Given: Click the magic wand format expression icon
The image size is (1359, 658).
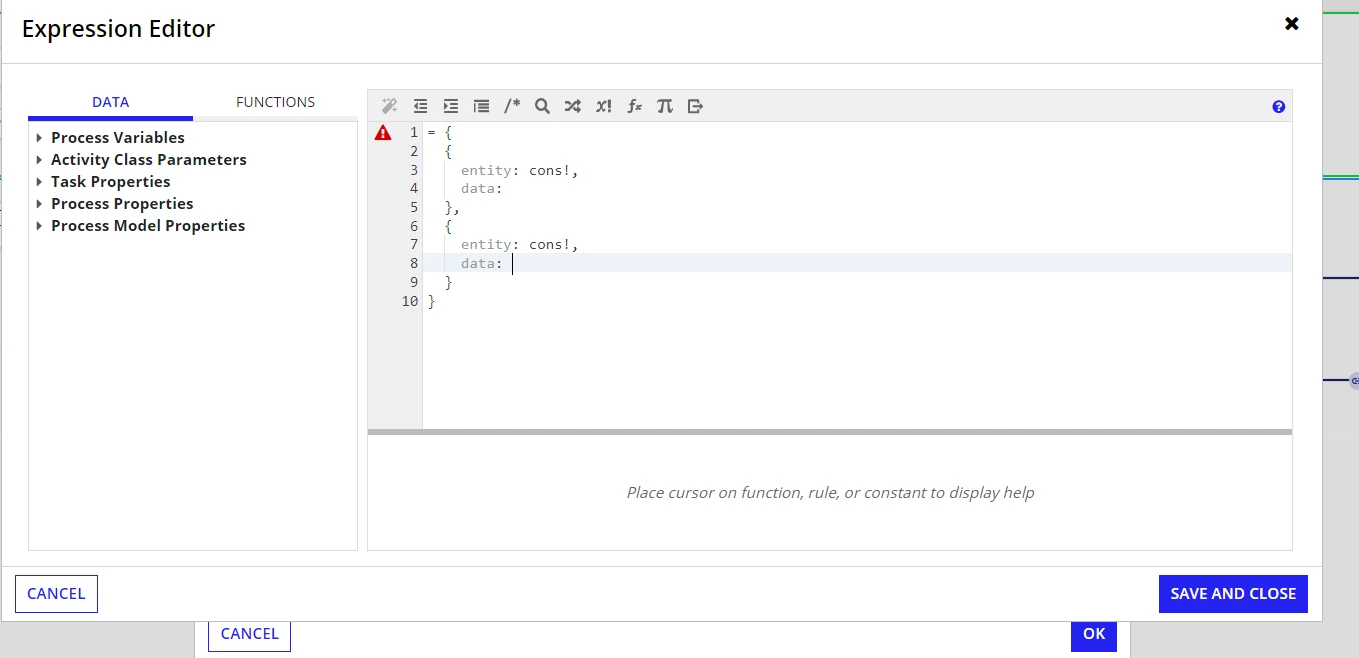Looking at the screenshot, I should 390,106.
